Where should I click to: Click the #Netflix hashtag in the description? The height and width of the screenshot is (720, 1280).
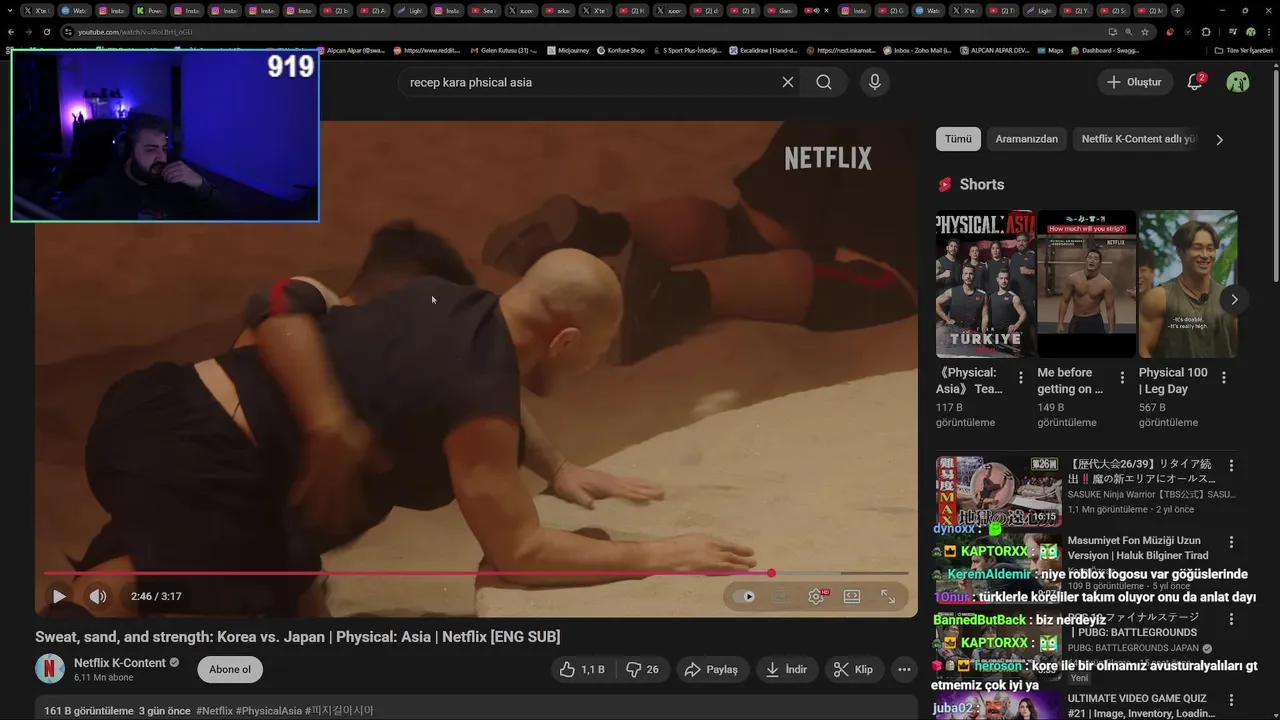point(217,711)
